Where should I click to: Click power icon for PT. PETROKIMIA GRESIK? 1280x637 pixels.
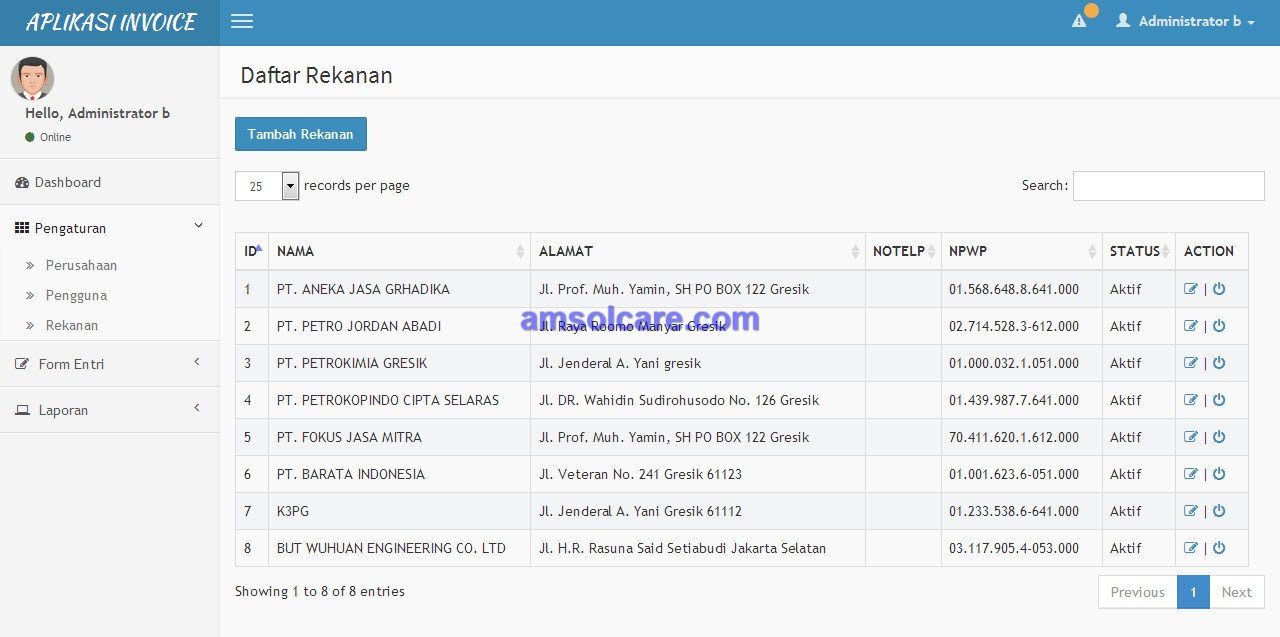(1219, 363)
